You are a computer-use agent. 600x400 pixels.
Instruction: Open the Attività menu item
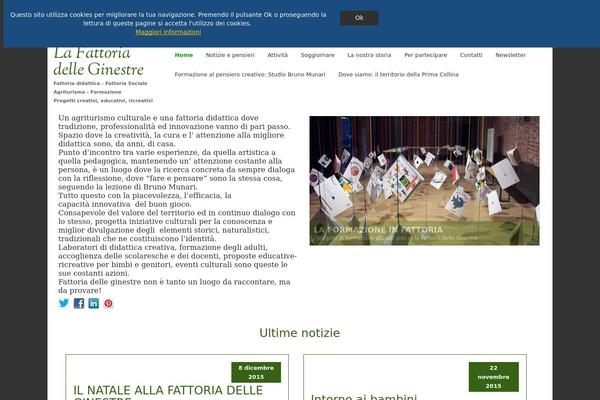pos(277,55)
